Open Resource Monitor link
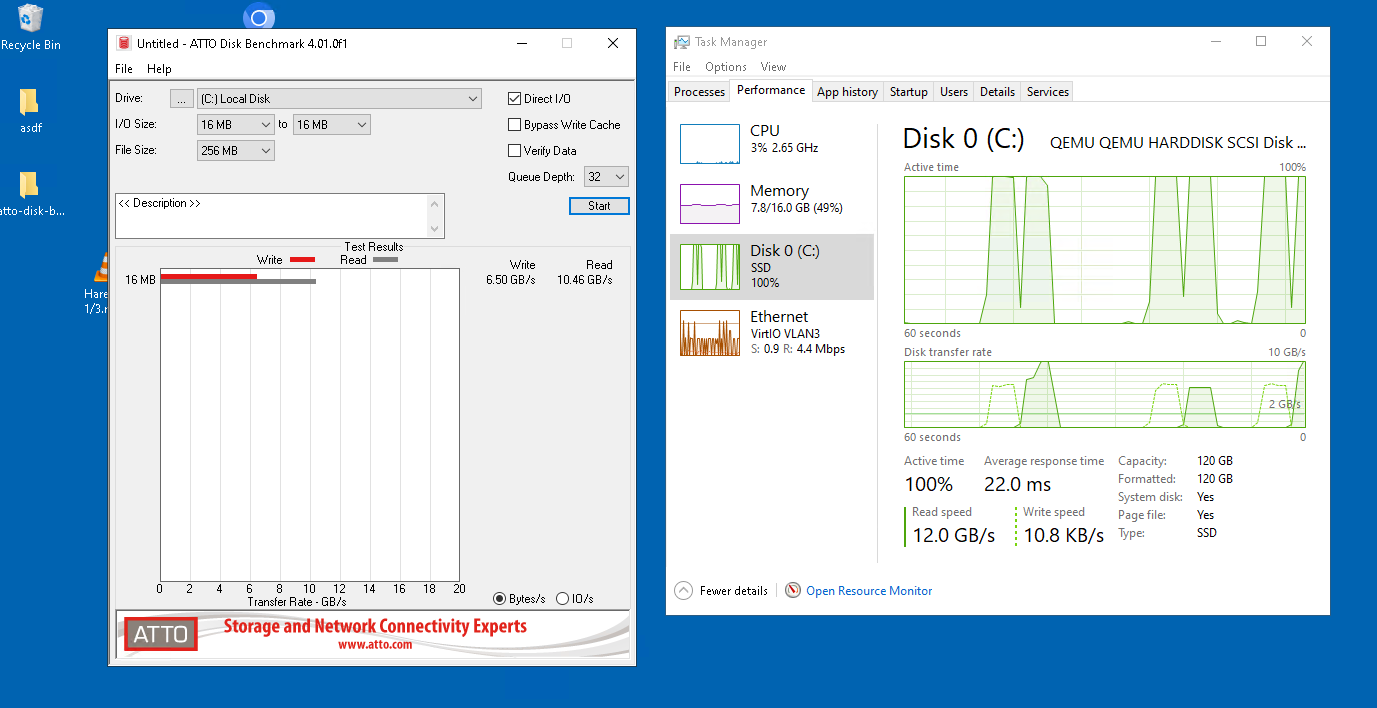This screenshot has height=708, width=1377. coord(868,591)
